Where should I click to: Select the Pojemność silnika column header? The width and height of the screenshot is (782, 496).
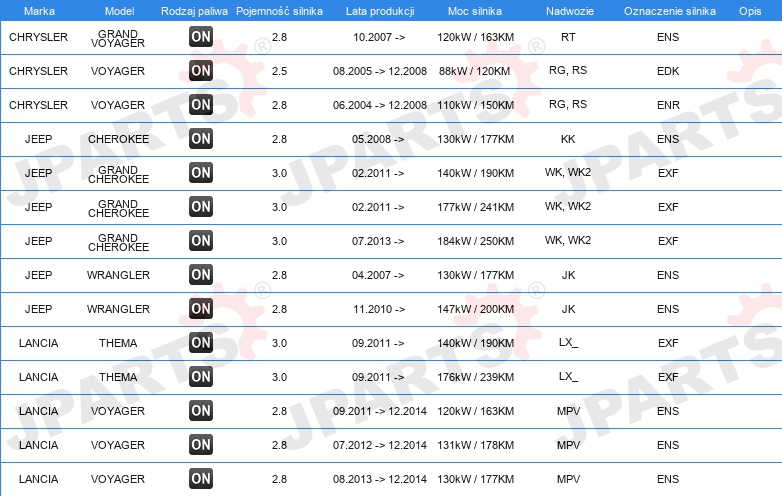[x=279, y=11]
